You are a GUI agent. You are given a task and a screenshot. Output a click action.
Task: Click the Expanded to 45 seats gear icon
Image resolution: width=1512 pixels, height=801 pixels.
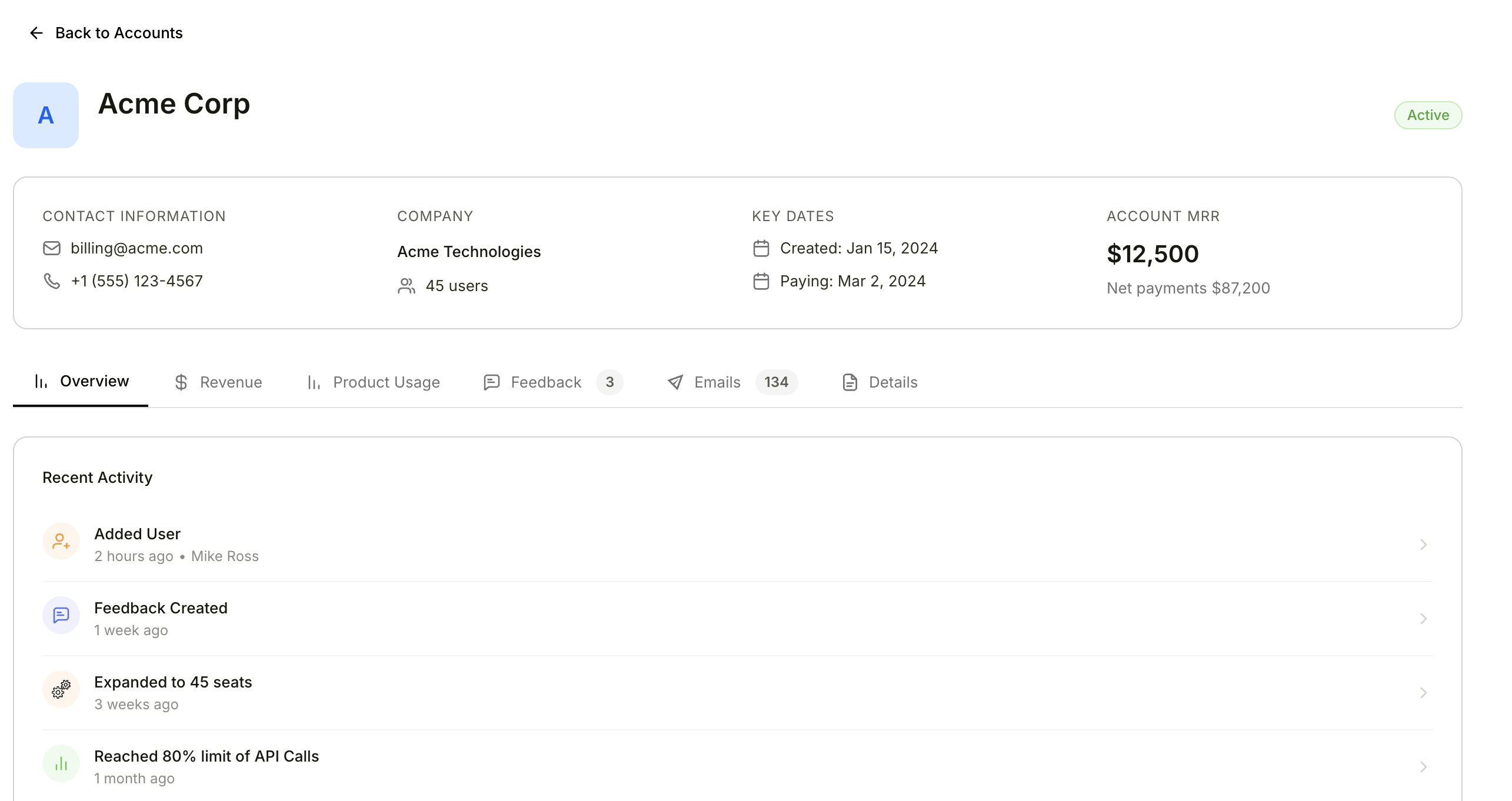[x=61, y=689]
